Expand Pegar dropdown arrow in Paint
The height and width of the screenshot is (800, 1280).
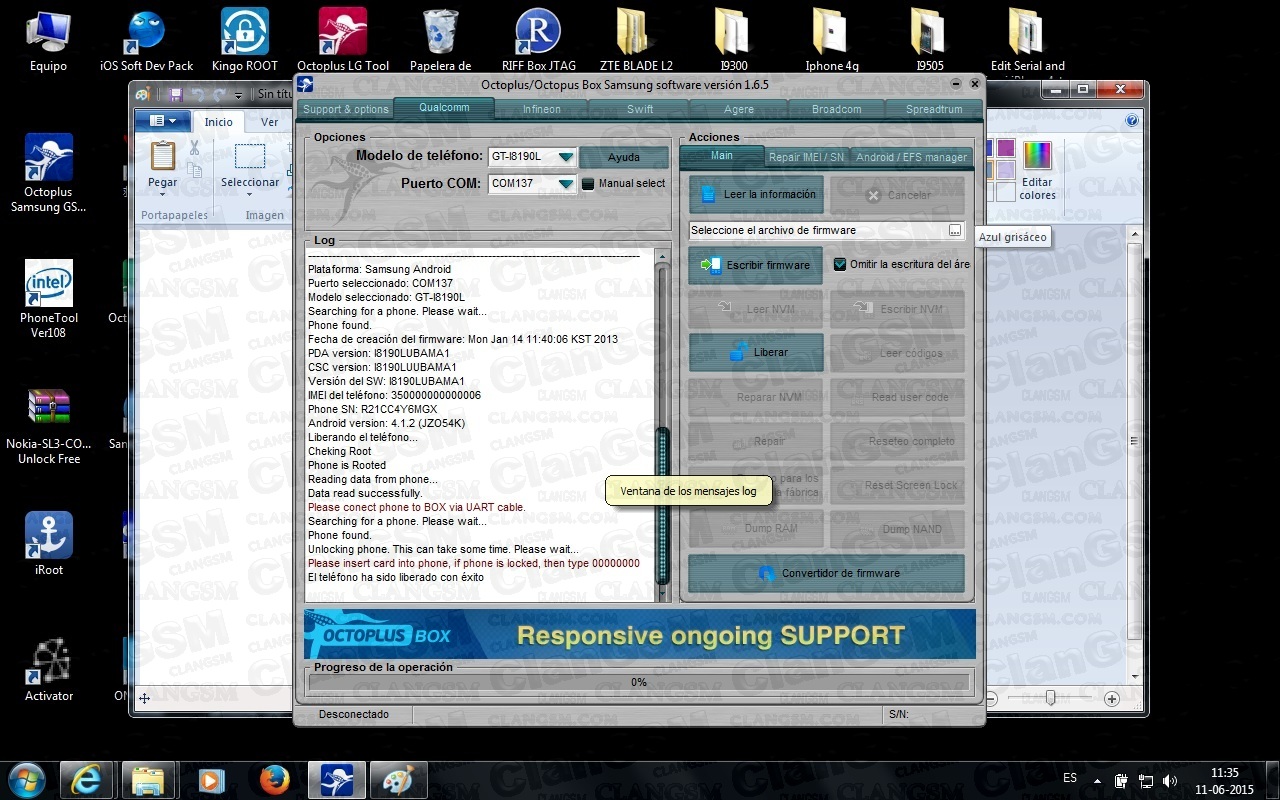tap(162, 196)
